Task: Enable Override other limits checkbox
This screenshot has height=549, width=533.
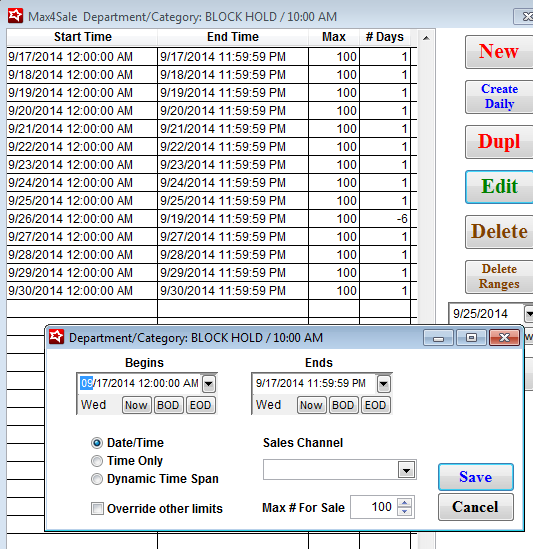Action: pos(97,508)
